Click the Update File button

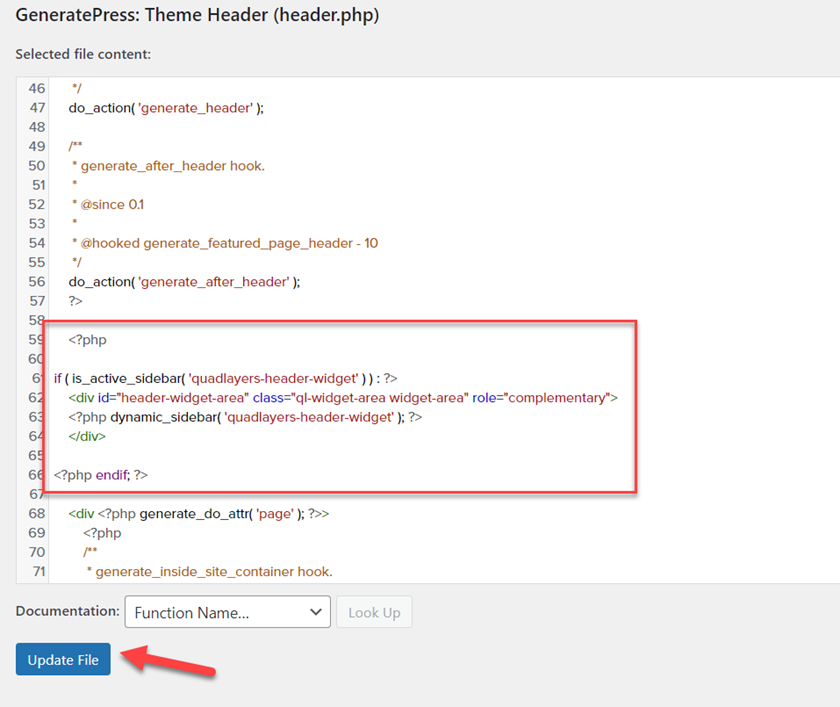tap(63, 659)
